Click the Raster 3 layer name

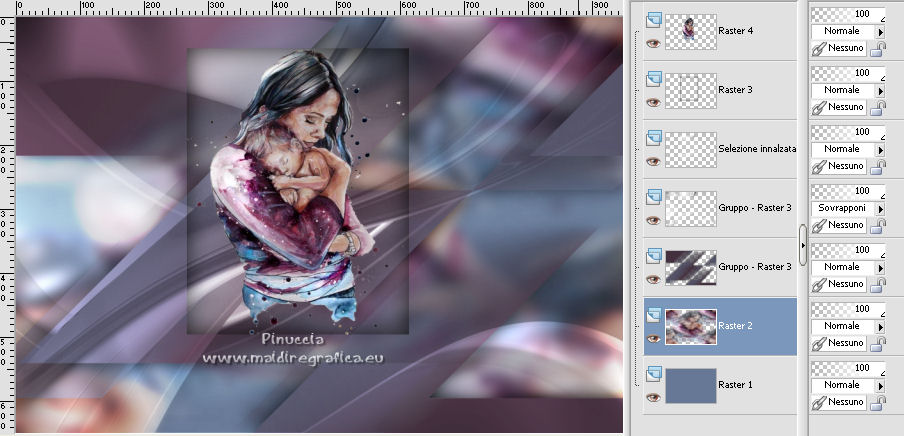pyautogui.click(x=736, y=90)
